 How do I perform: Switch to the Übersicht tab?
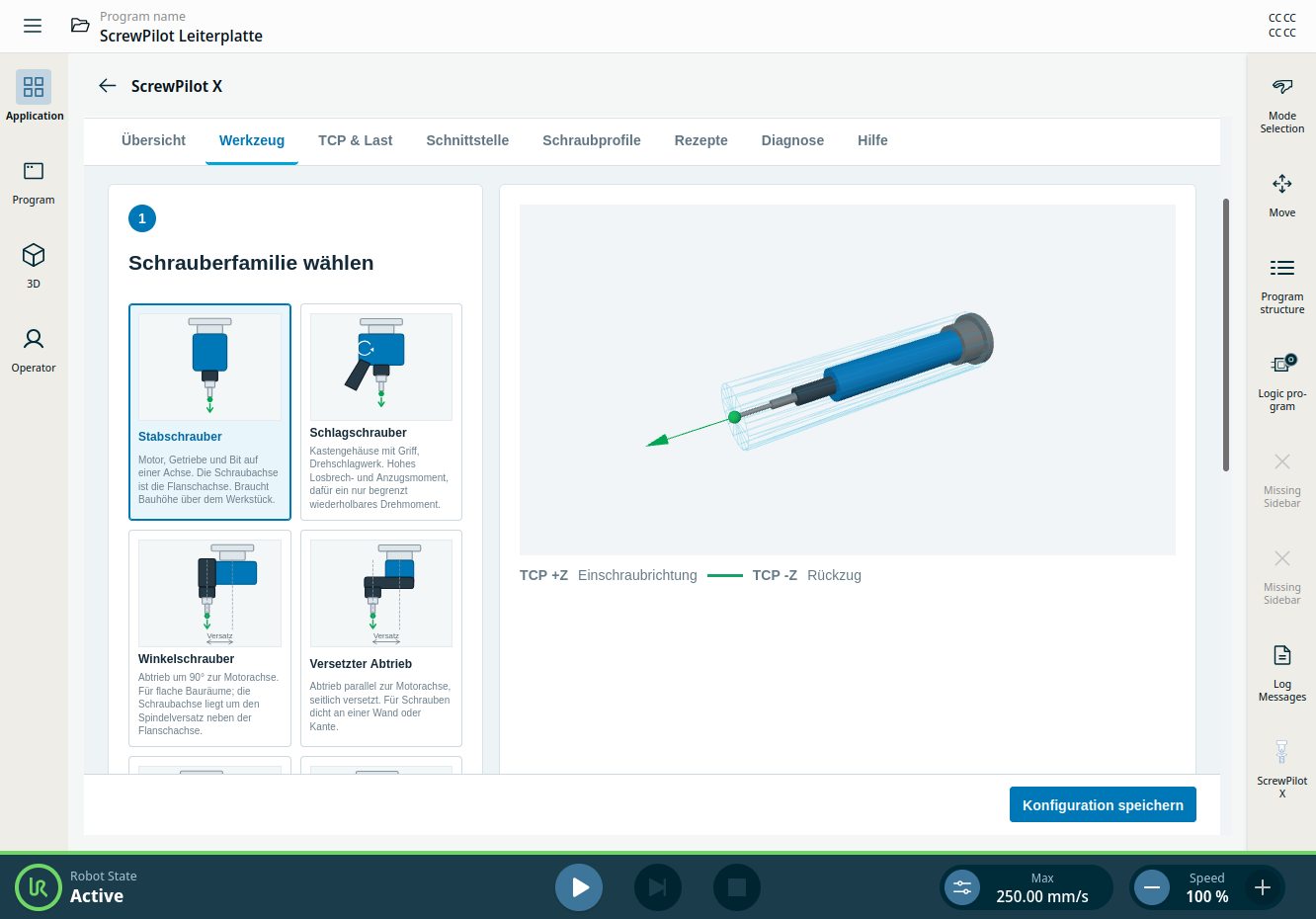(x=153, y=140)
